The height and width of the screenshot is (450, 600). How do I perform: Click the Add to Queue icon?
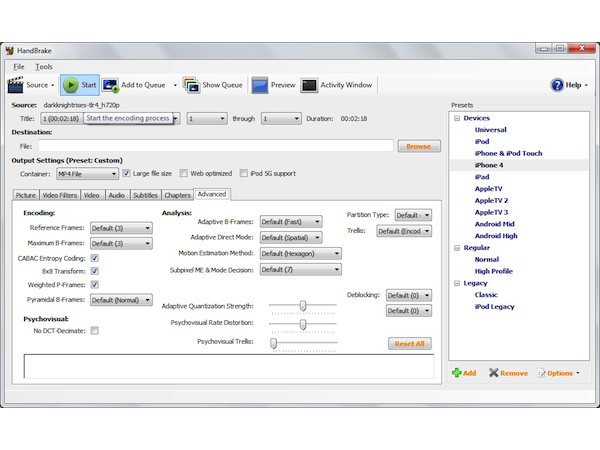(x=111, y=85)
